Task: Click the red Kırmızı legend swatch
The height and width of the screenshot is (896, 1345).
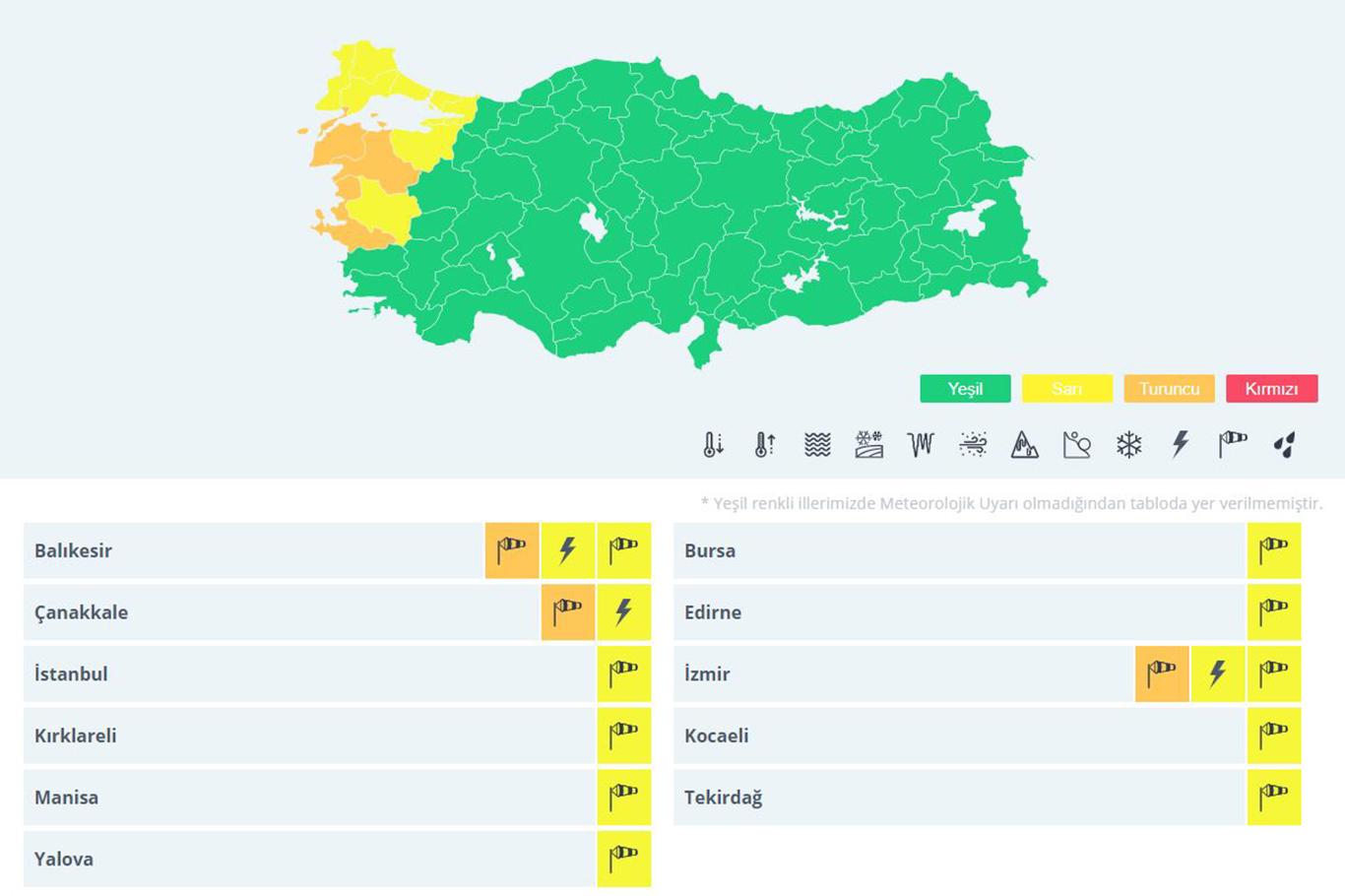Action: (1272, 389)
